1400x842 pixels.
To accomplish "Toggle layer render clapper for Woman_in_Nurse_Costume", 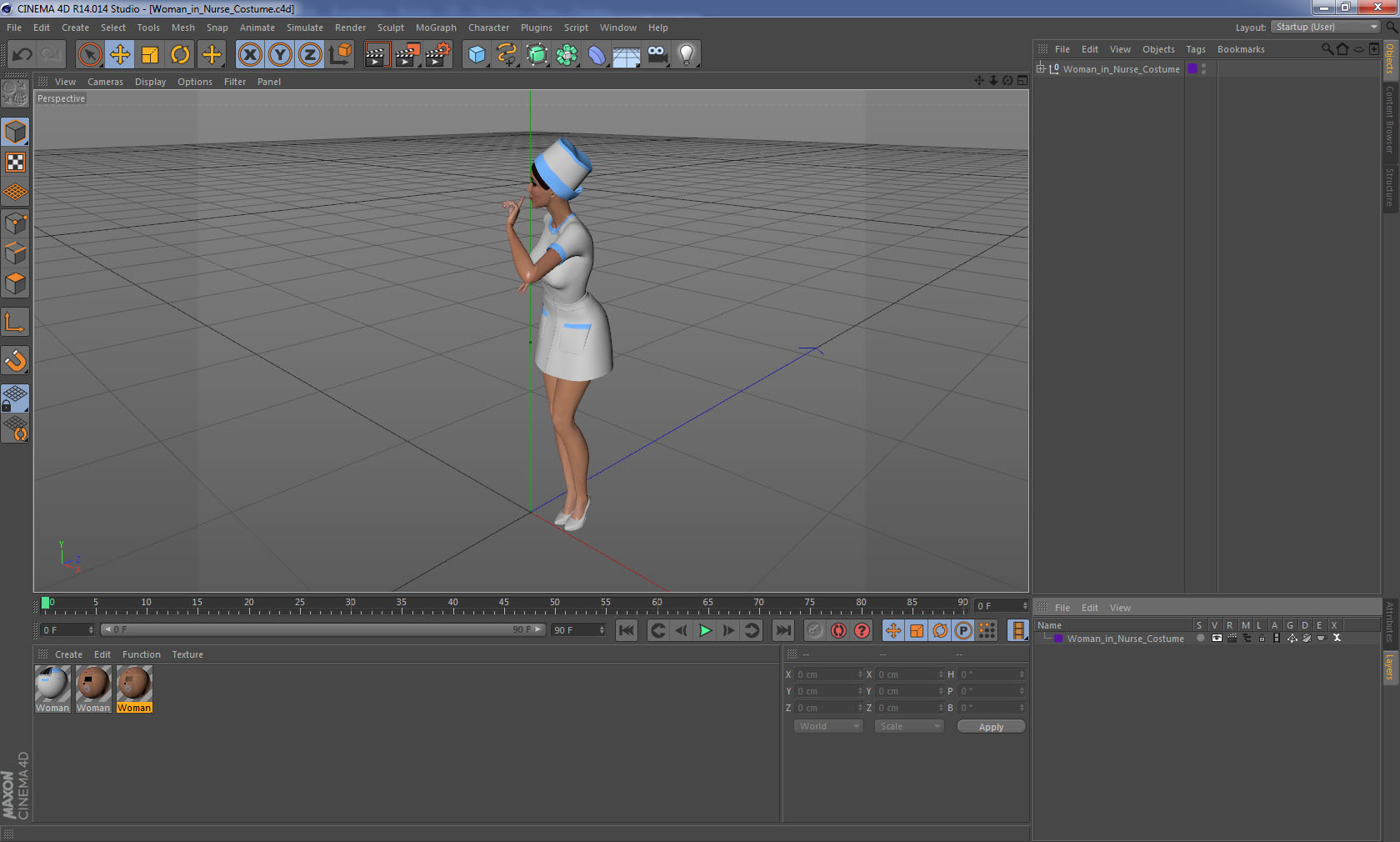I will (x=1232, y=639).
